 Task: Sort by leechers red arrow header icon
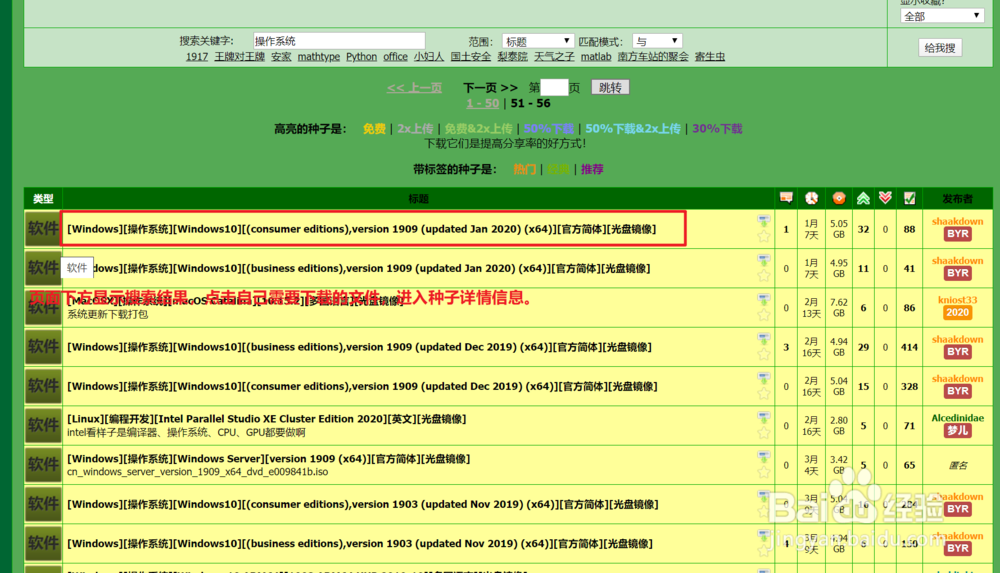(x=885, y=198)
